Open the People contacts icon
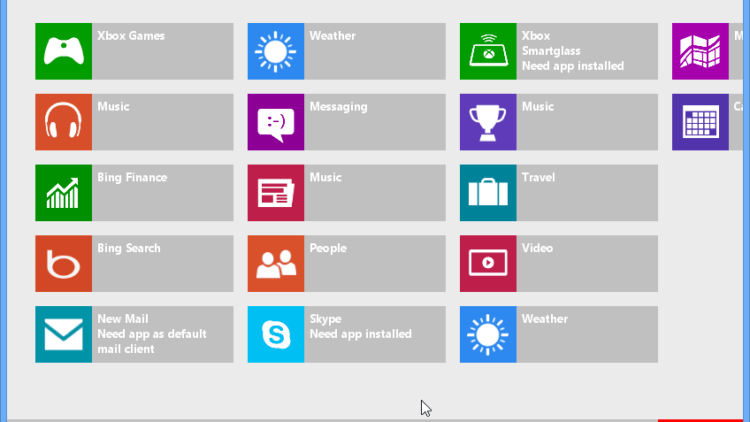The height and width of the screenshot is (422, 750). point(276,264)
